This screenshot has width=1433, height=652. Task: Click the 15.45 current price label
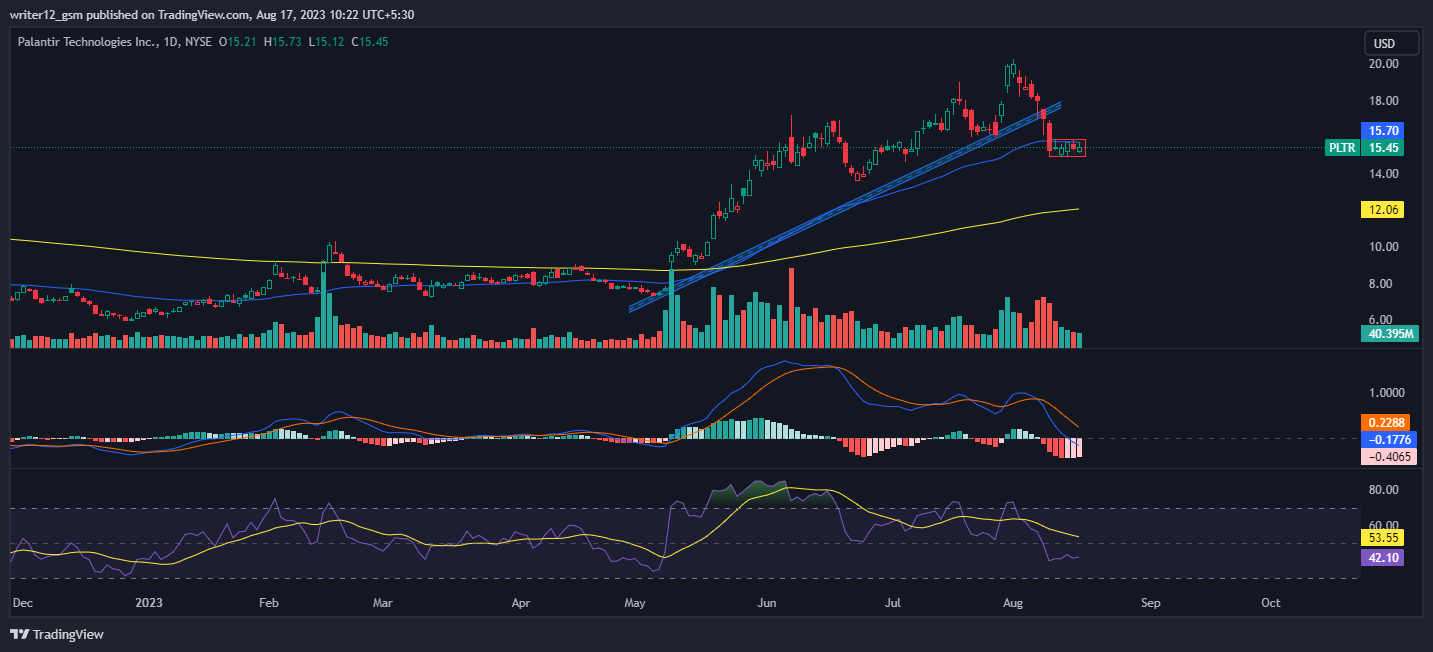[1383, 147]
